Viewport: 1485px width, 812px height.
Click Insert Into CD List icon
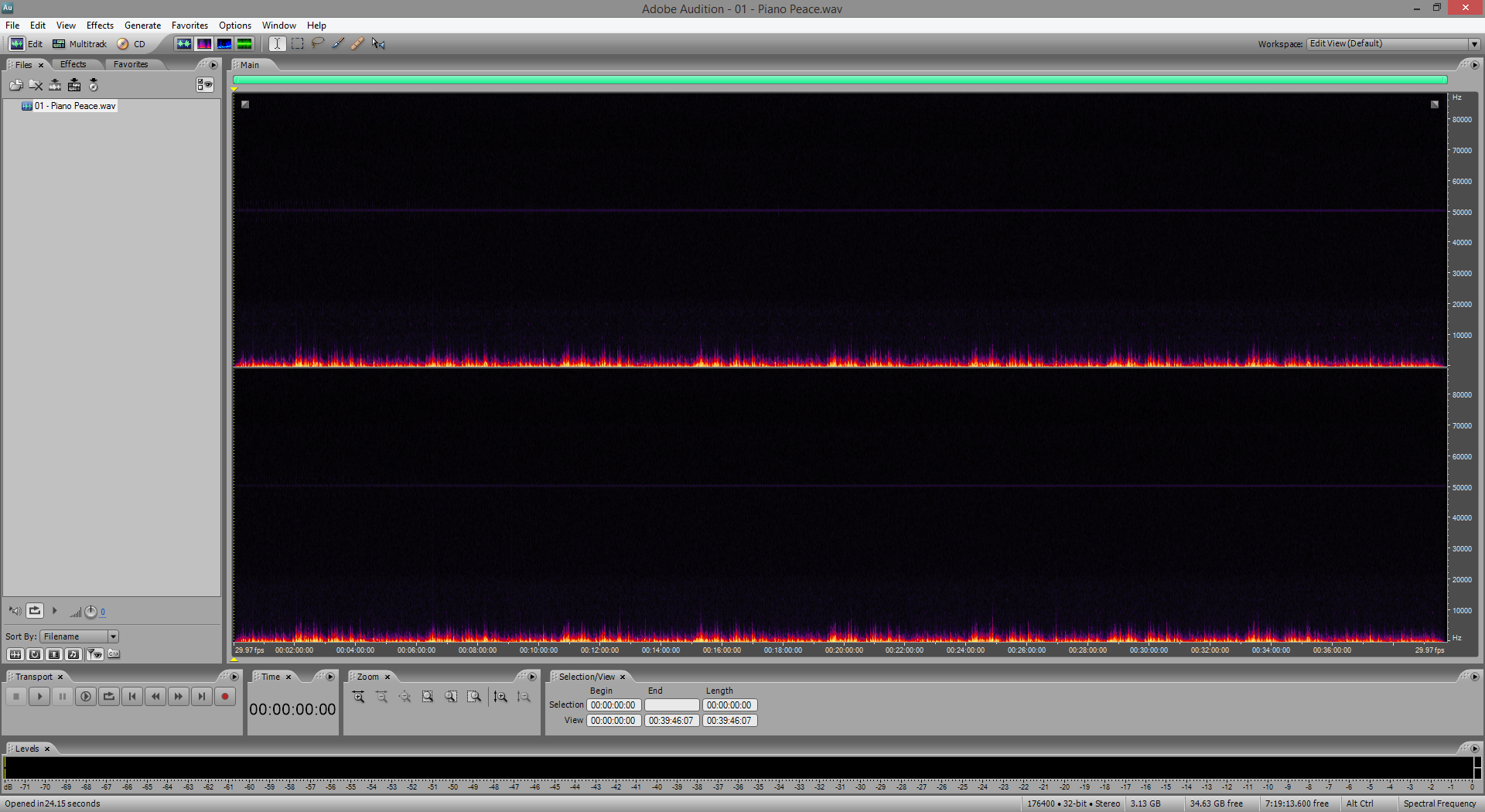[x=94, y=85]
